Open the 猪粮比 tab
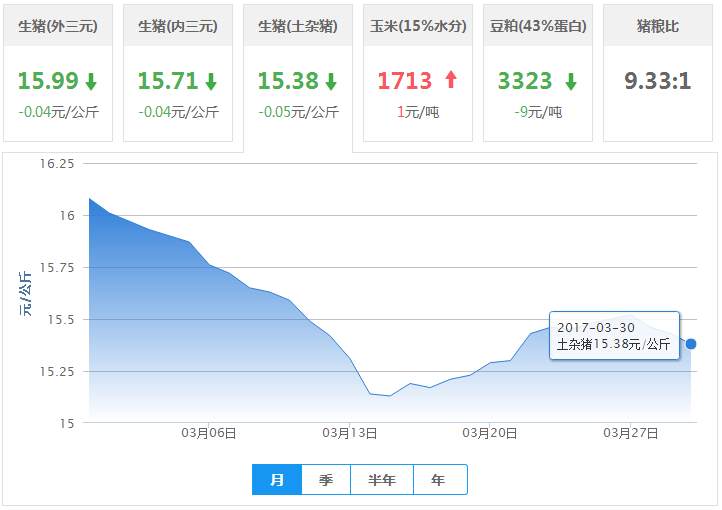The height and width of the screenshot is (510, 722). [658, 26]
